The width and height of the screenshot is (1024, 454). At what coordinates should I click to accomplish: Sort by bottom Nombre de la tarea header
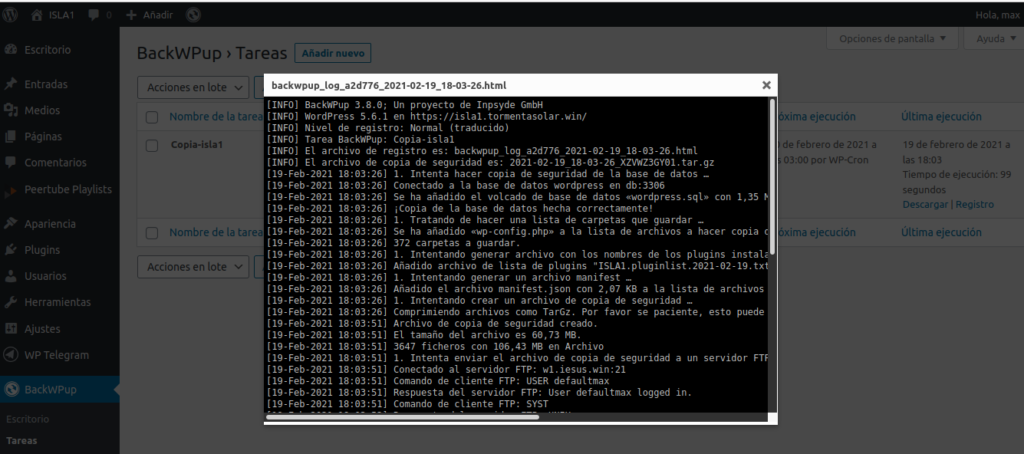(216, 232)
